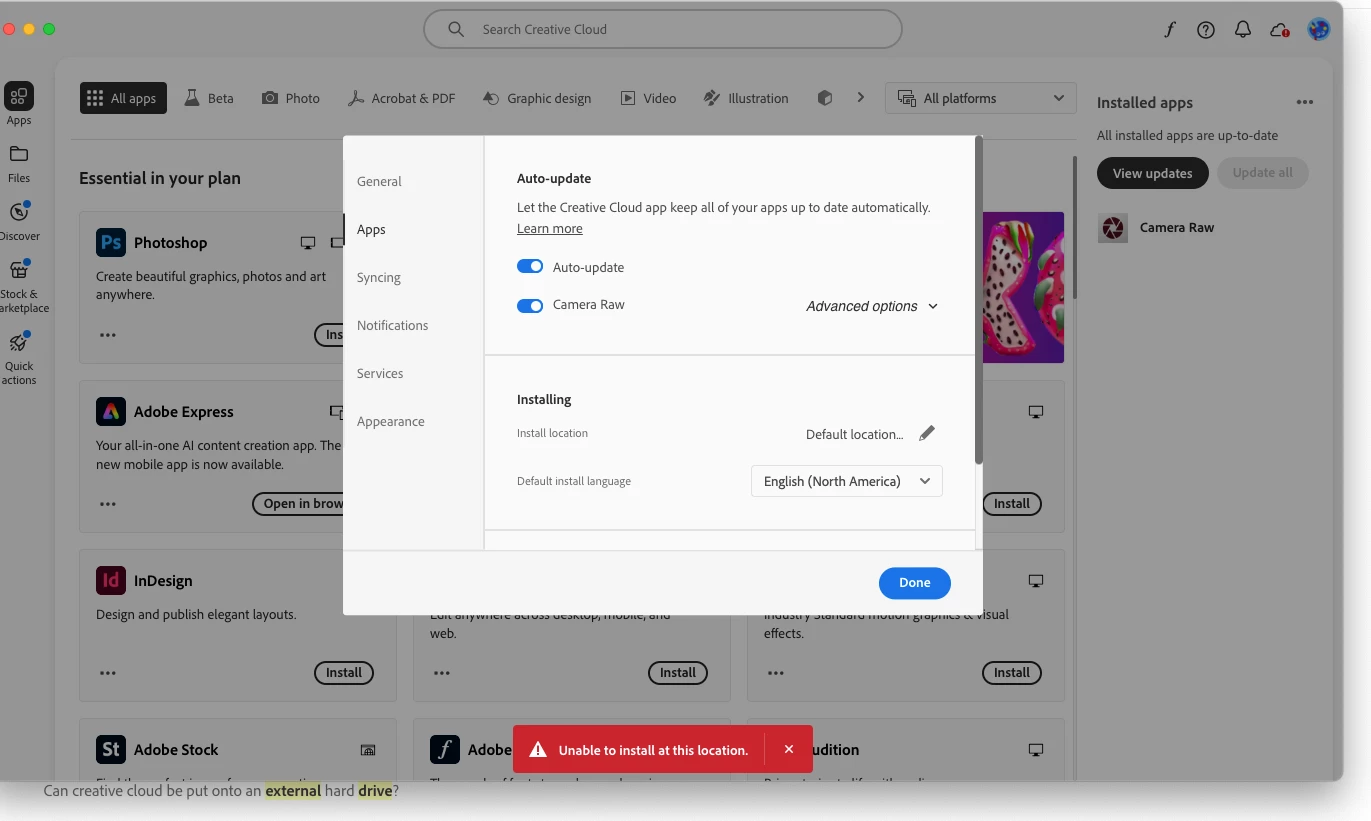Open Services preferences tab

[x=380, y=373]
